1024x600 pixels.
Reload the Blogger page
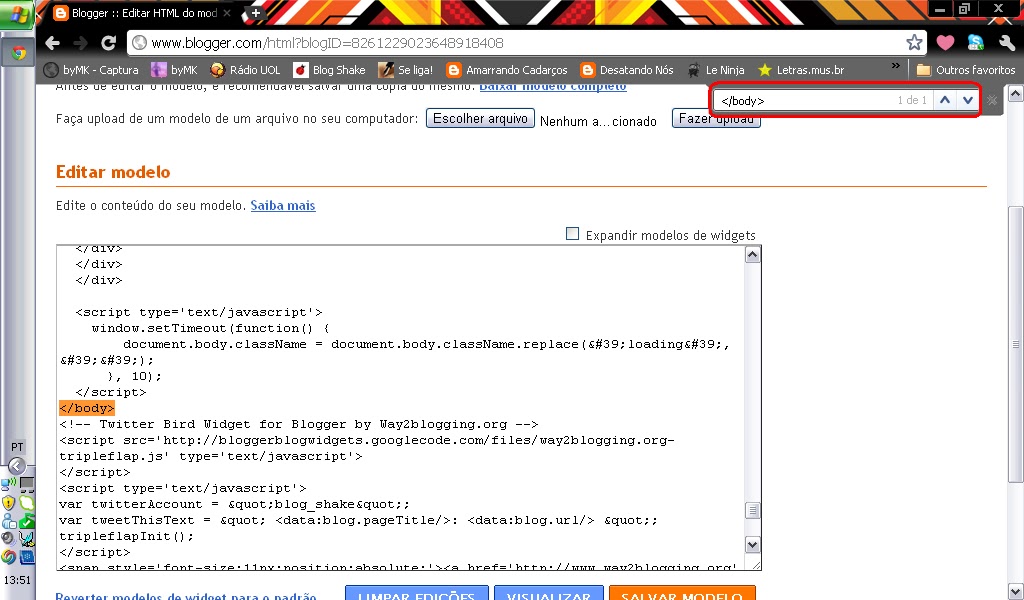pos(108,43)
